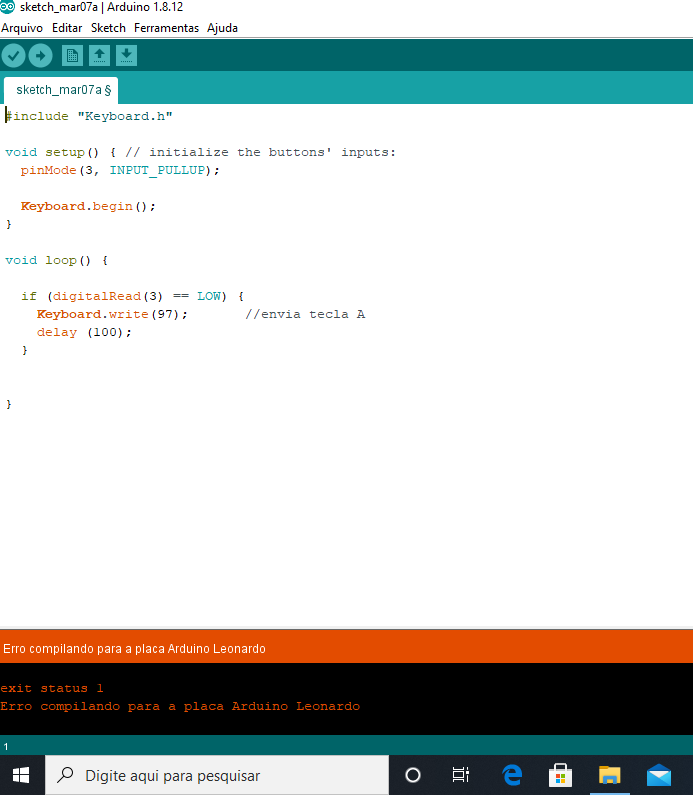This screenshot has width=693, height=795.
Task: Click the 'Keyboard.write(97);' statement
Action: click(x=112, y=314)
